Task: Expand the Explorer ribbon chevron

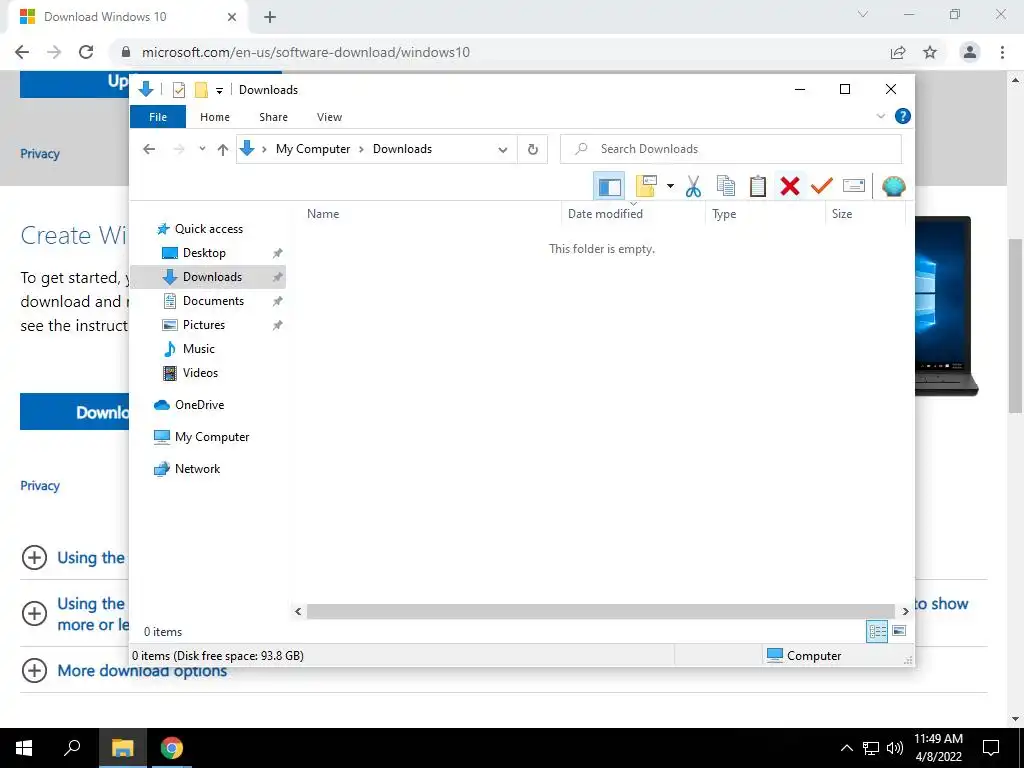Action: [x=880, y=116]
